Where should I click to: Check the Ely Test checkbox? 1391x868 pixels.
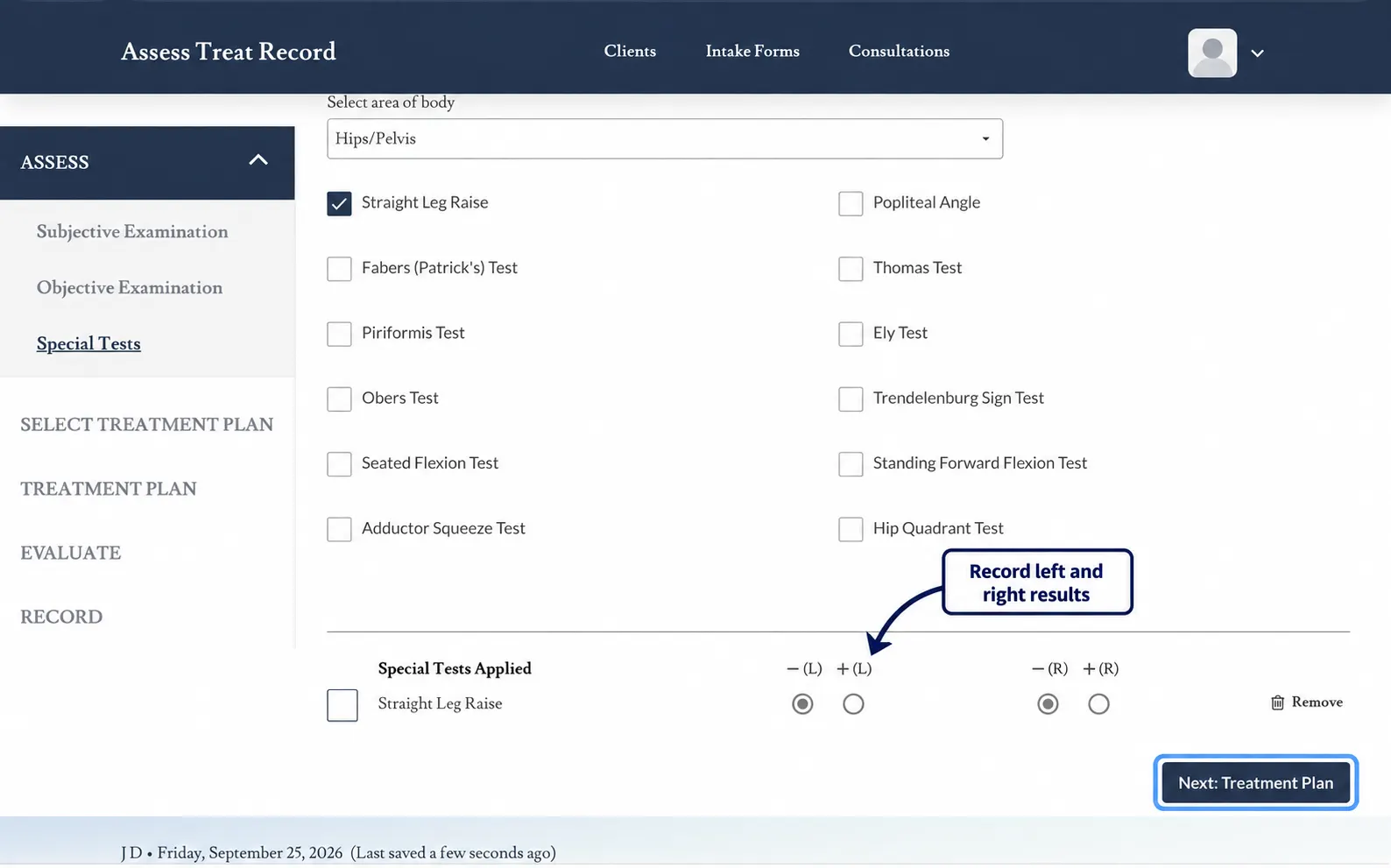click(851, 334)
